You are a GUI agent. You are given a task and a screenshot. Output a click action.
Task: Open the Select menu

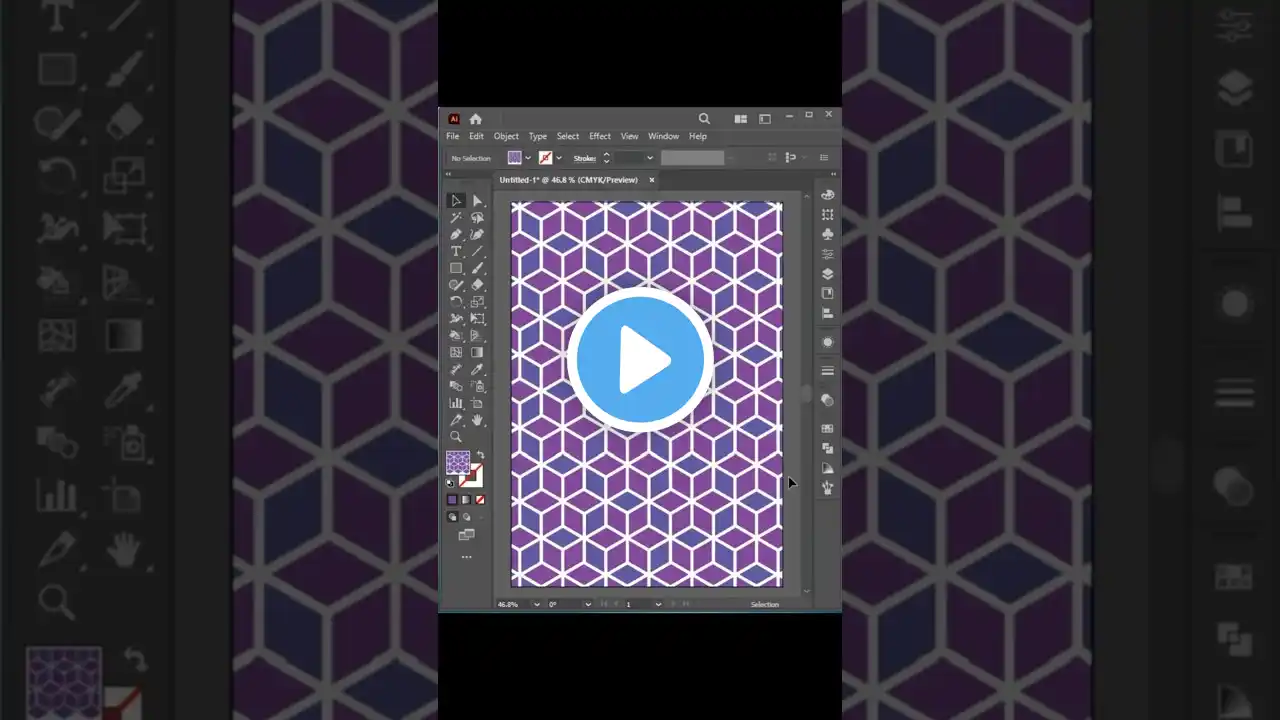[568, 136]
